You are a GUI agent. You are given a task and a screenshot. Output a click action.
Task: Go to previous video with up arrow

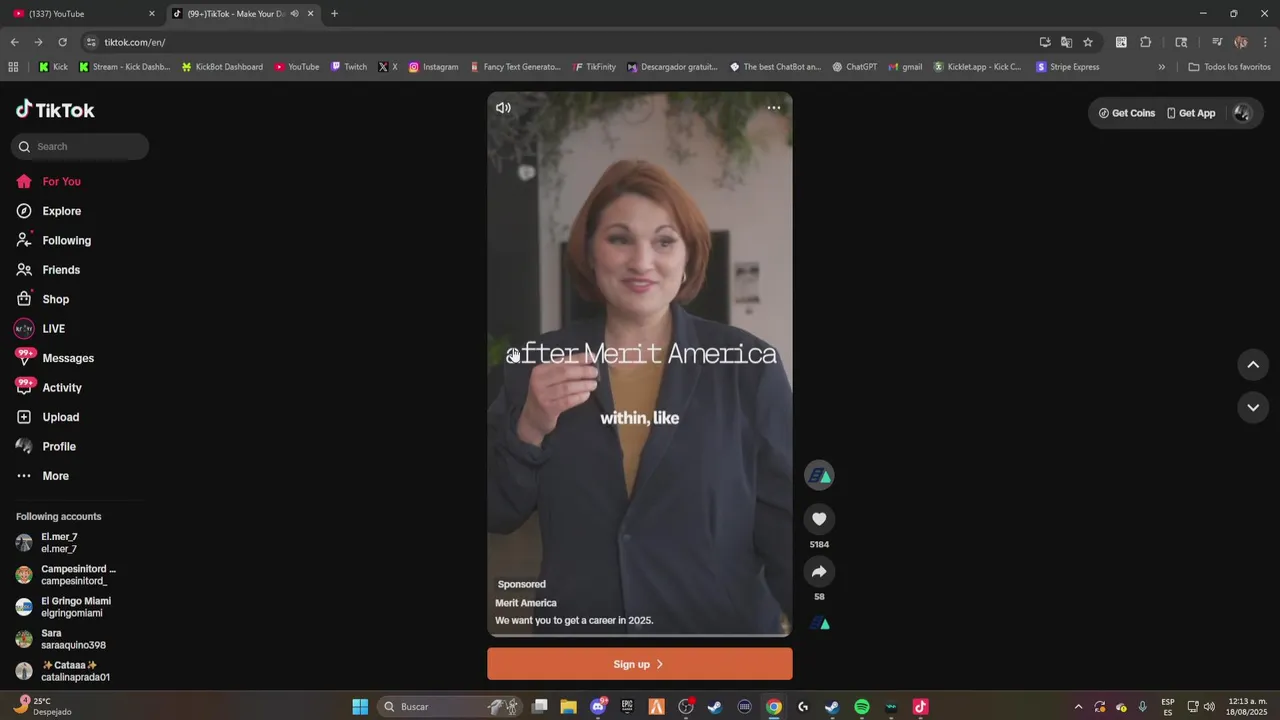coord(1253,365)
